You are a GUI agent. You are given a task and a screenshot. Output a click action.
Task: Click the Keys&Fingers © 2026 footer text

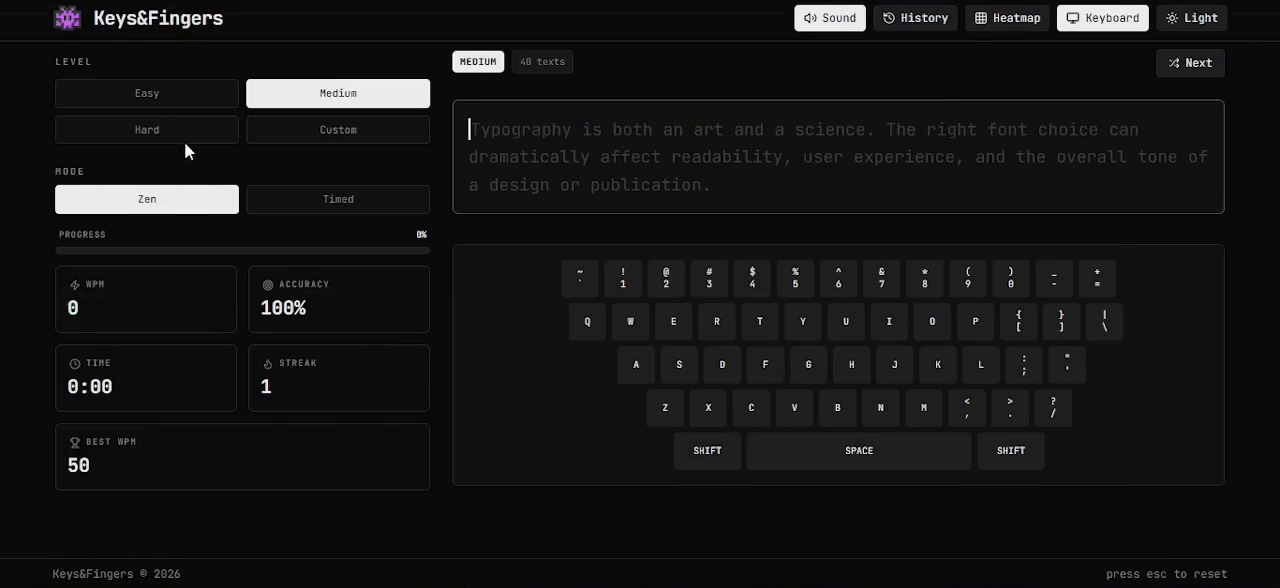[117, 574]
